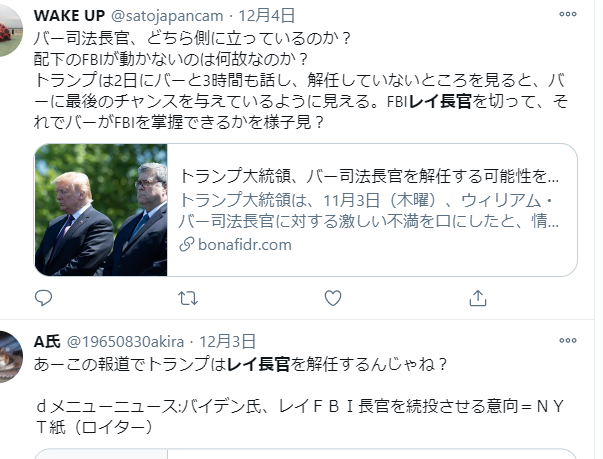
Task: Like the WAKE UP tweet
Action: click(333, 298)
